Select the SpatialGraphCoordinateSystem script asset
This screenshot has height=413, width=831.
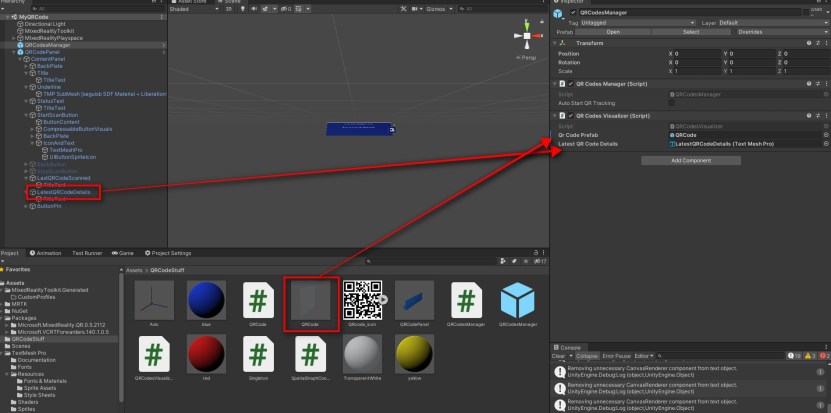pyautogui.click(x=311, y=358)
